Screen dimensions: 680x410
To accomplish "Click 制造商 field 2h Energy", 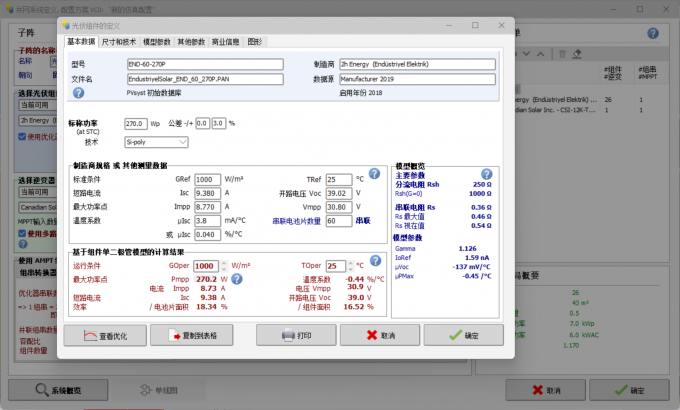I will coord(417,64).
